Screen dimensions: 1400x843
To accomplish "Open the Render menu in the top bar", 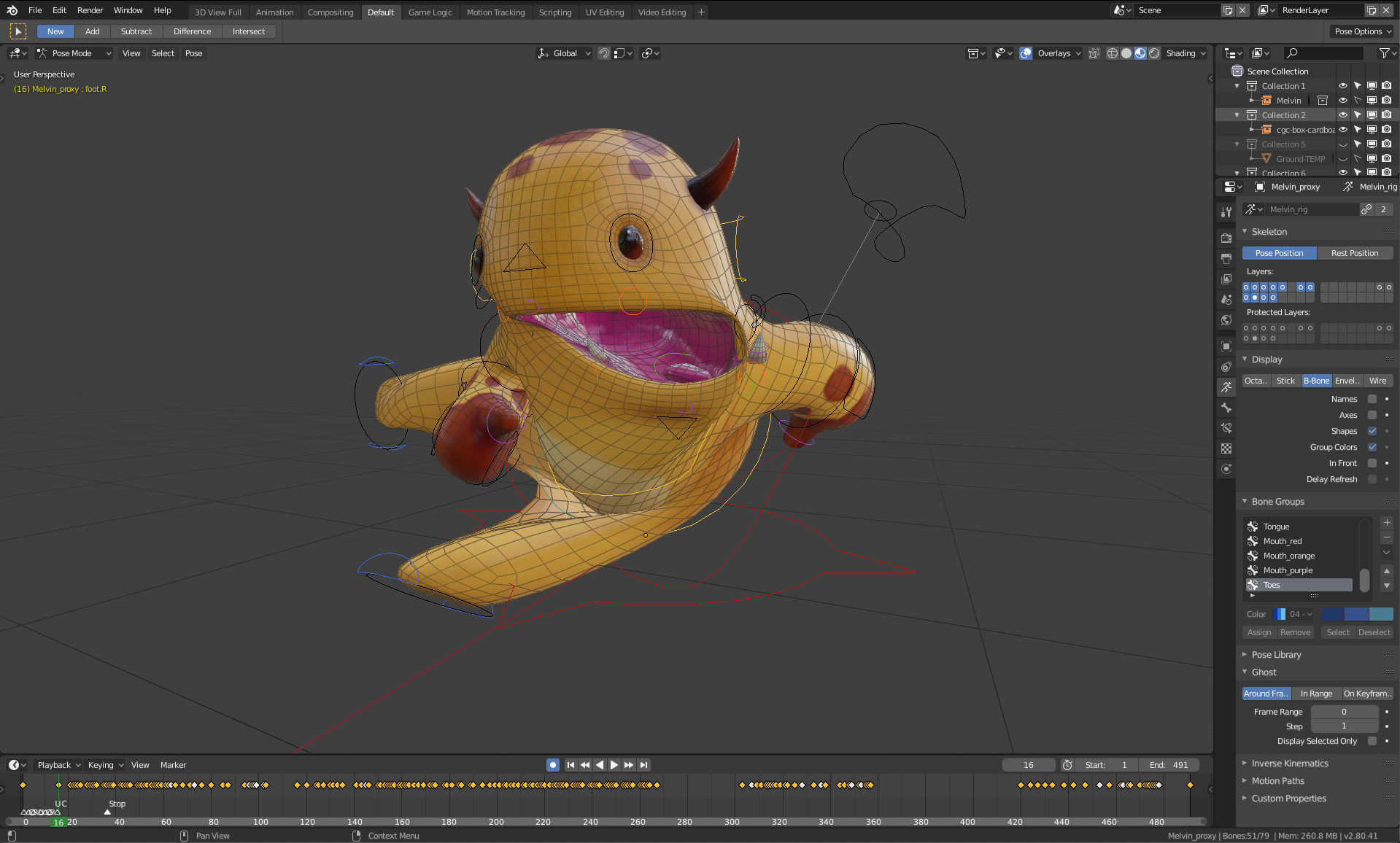I will [90, 10].
